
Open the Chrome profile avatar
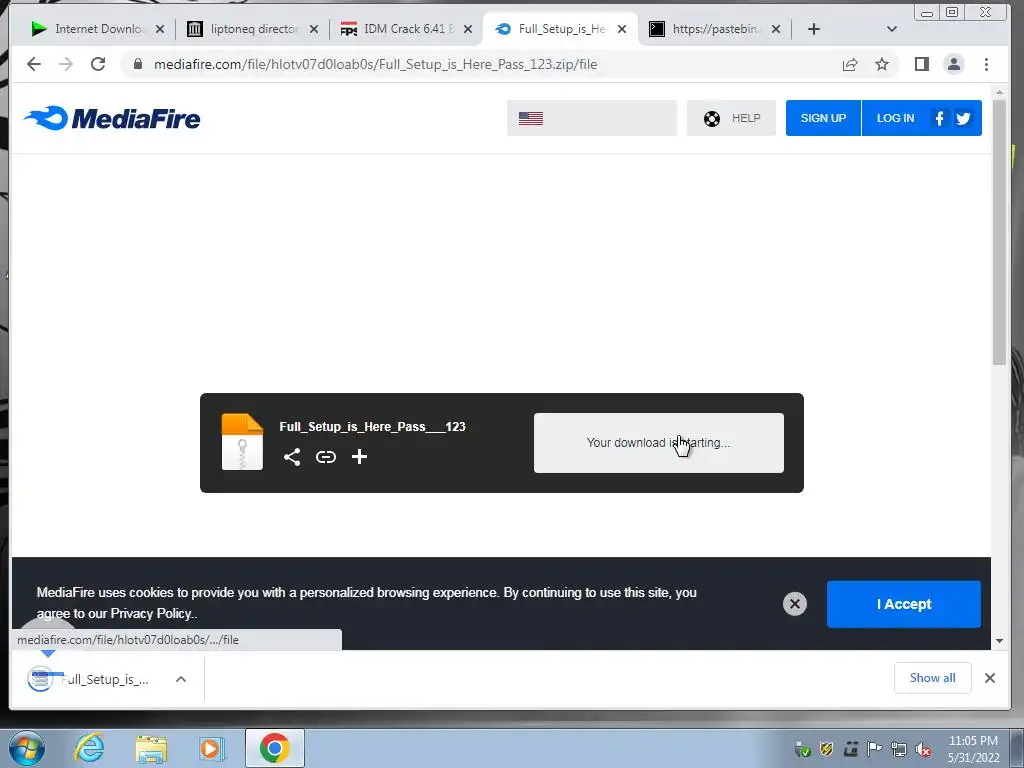tap(953, 64)
